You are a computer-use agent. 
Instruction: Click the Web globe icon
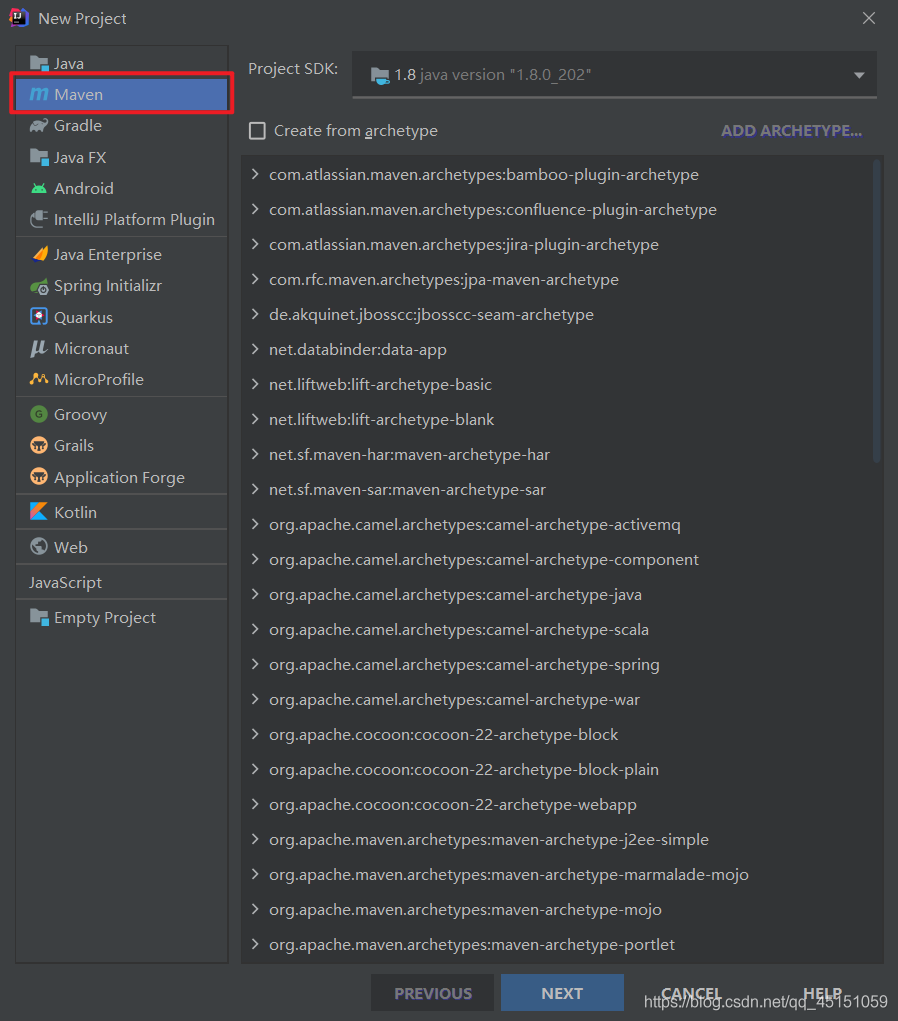point(39,547)
